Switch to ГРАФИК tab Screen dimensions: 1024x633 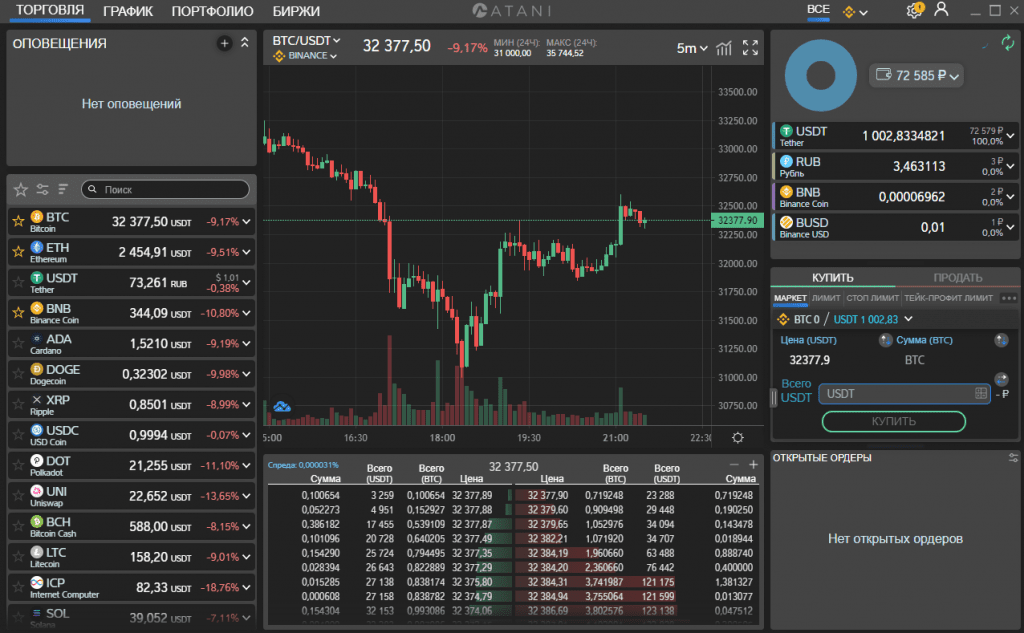tap(128, 11)
